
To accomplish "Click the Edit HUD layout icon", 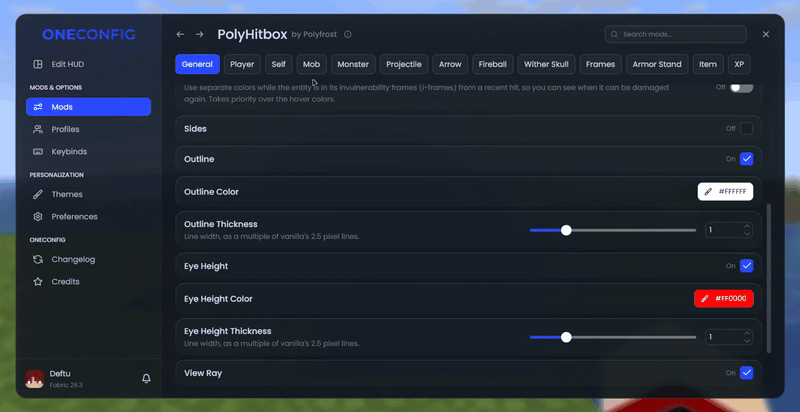I will pos(38,64).
